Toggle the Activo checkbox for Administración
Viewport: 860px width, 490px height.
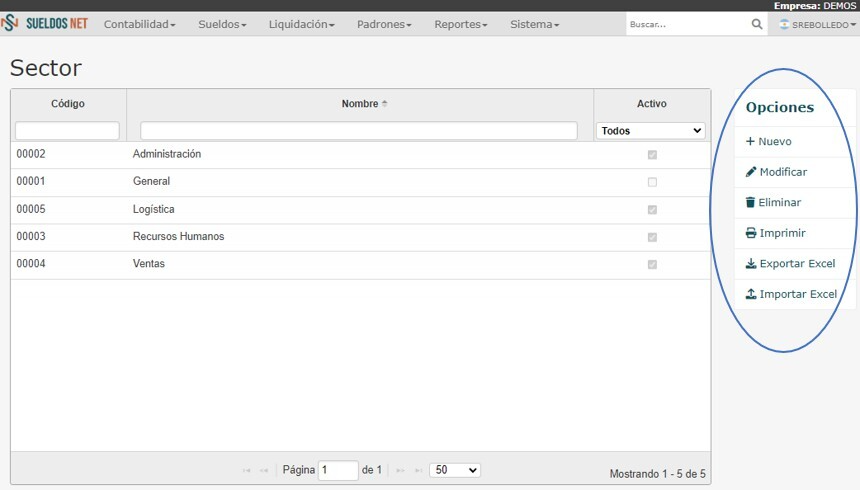652,155
